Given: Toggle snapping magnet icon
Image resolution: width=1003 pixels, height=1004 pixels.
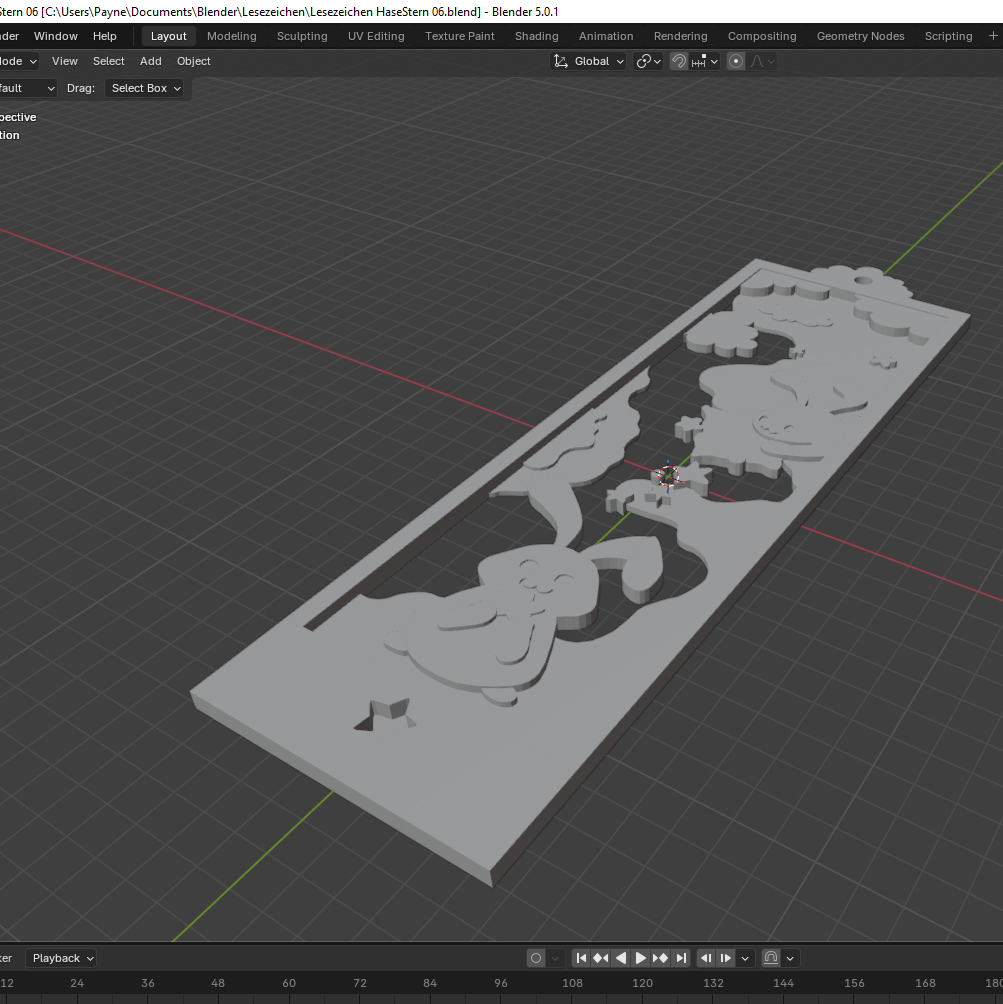Looking at the screenshot, I should click(679, 61).
